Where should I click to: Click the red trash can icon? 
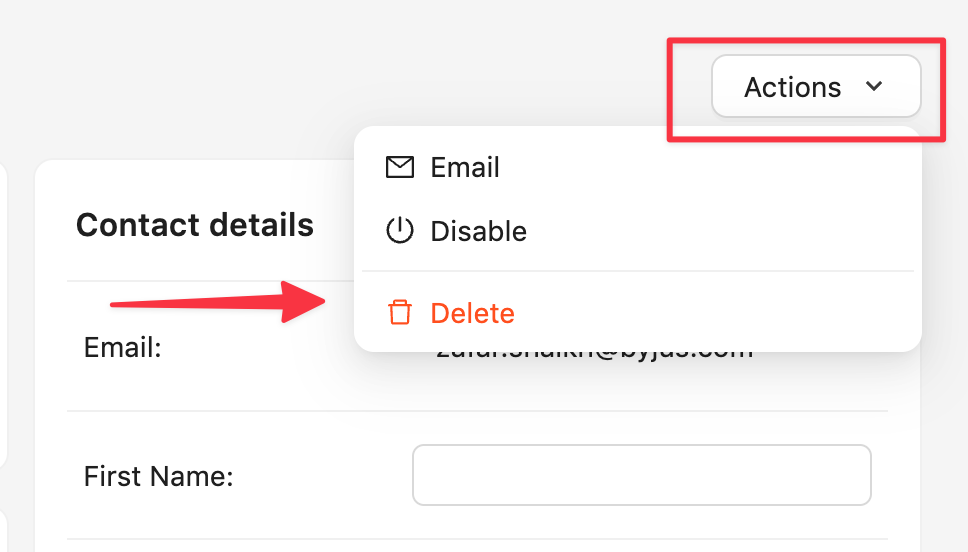(x=399, y=313)
